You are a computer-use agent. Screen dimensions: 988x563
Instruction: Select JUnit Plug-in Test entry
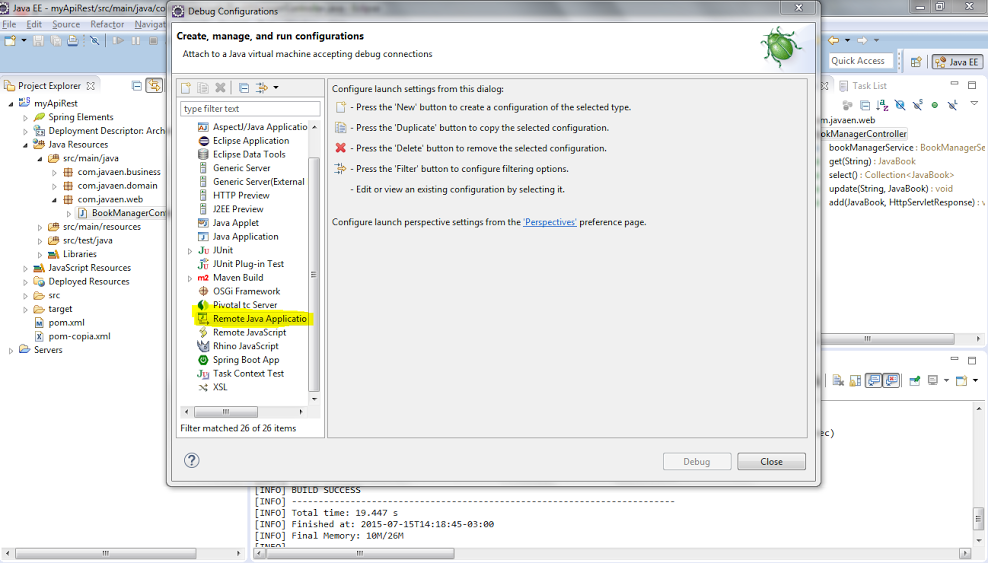(x=241, y=264)
